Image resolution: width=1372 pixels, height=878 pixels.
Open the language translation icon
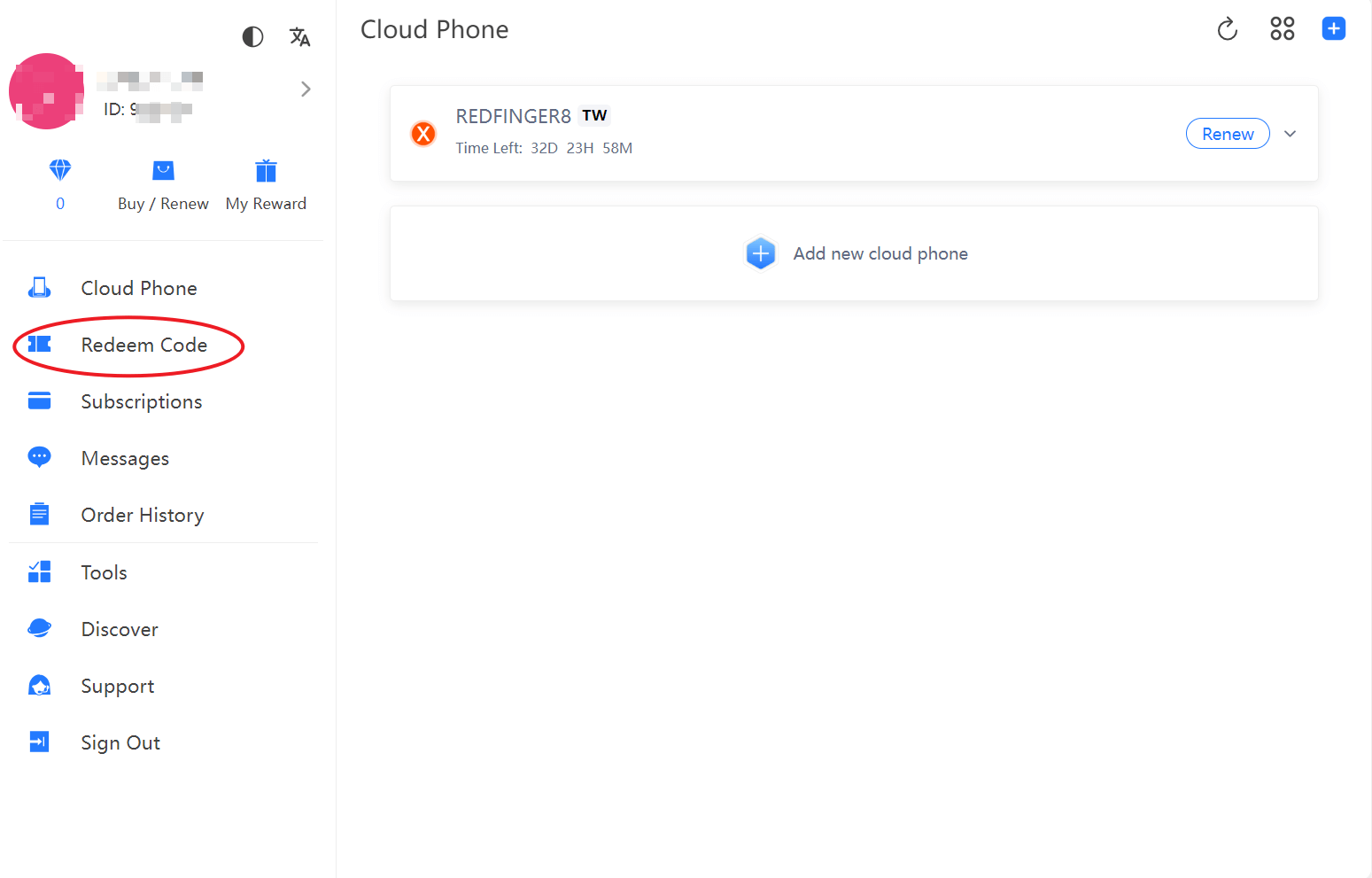pyautogui.click(x=299, y=36)
